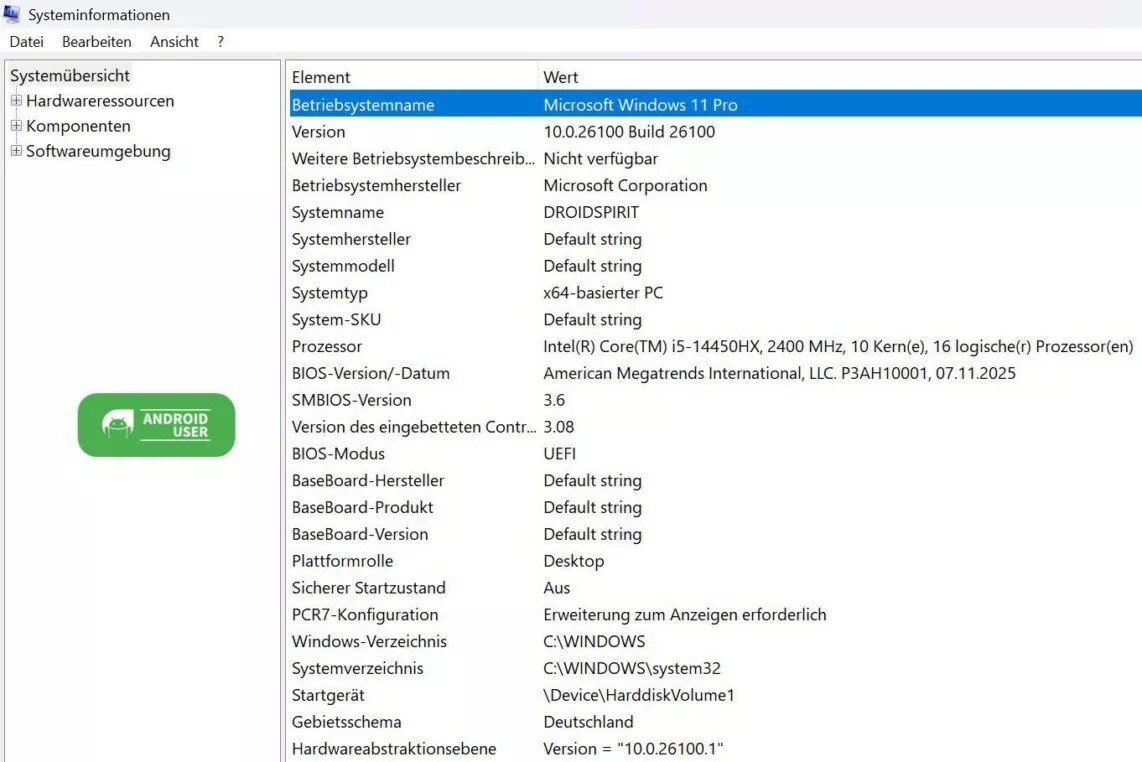Open the Ansicht menu

pos(174,42)
